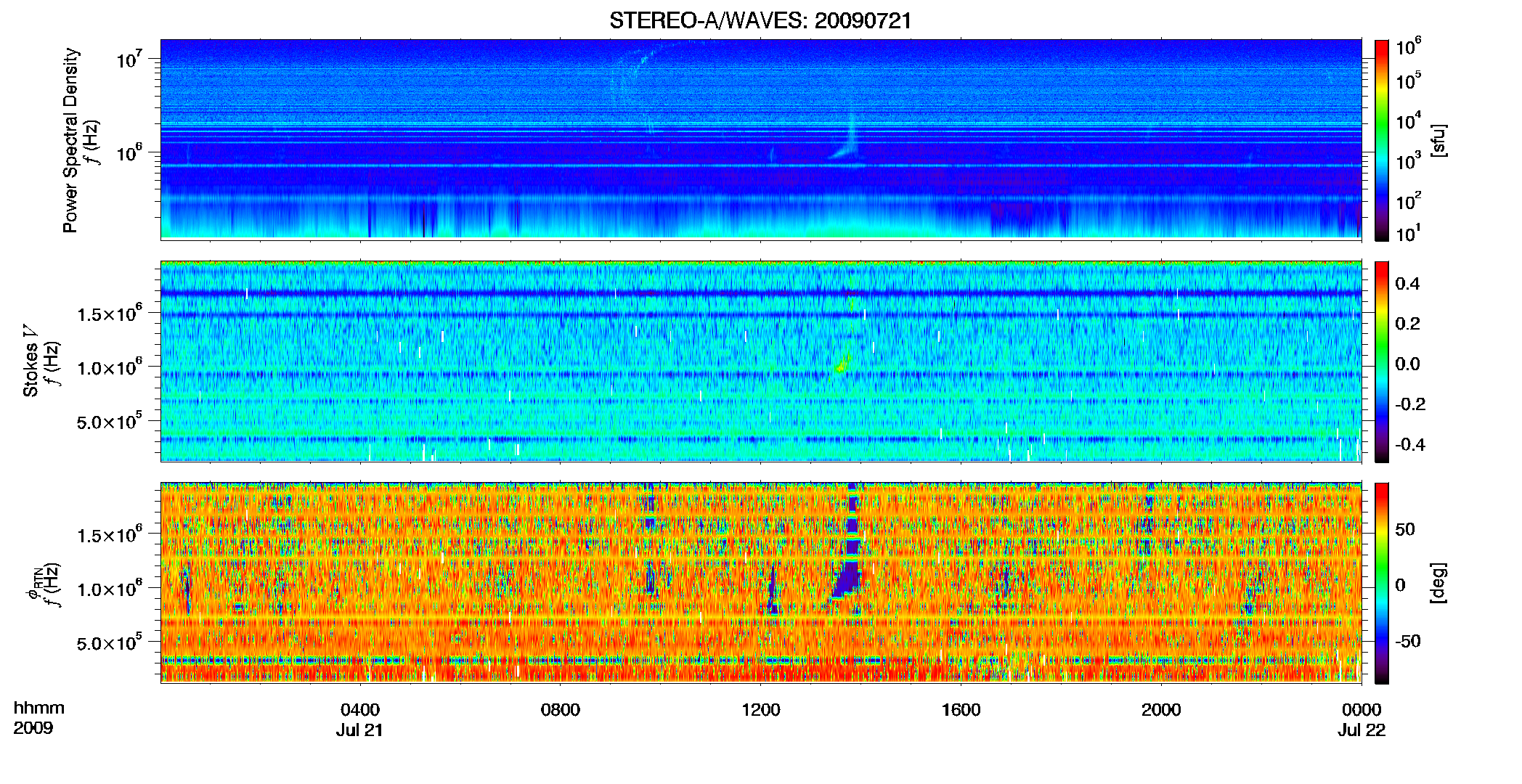Click the 2000 time axis label
This screenshot has width=1522, height=784.
coord(1161,709)
